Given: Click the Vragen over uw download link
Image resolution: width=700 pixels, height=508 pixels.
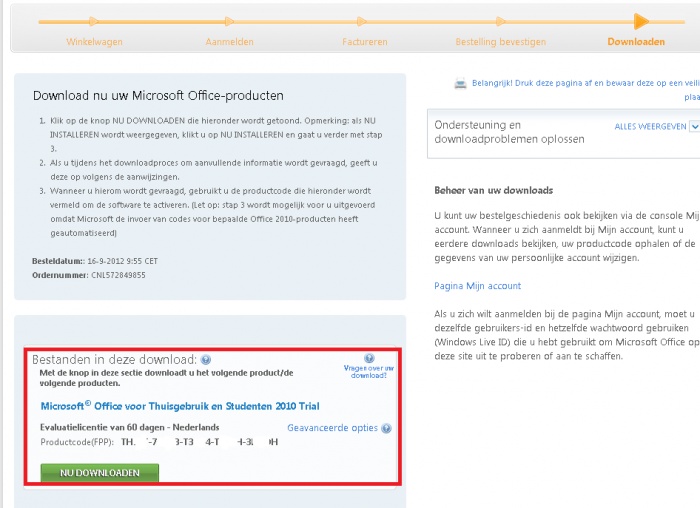Looking at the screenshot, I should tap(369, 372).
